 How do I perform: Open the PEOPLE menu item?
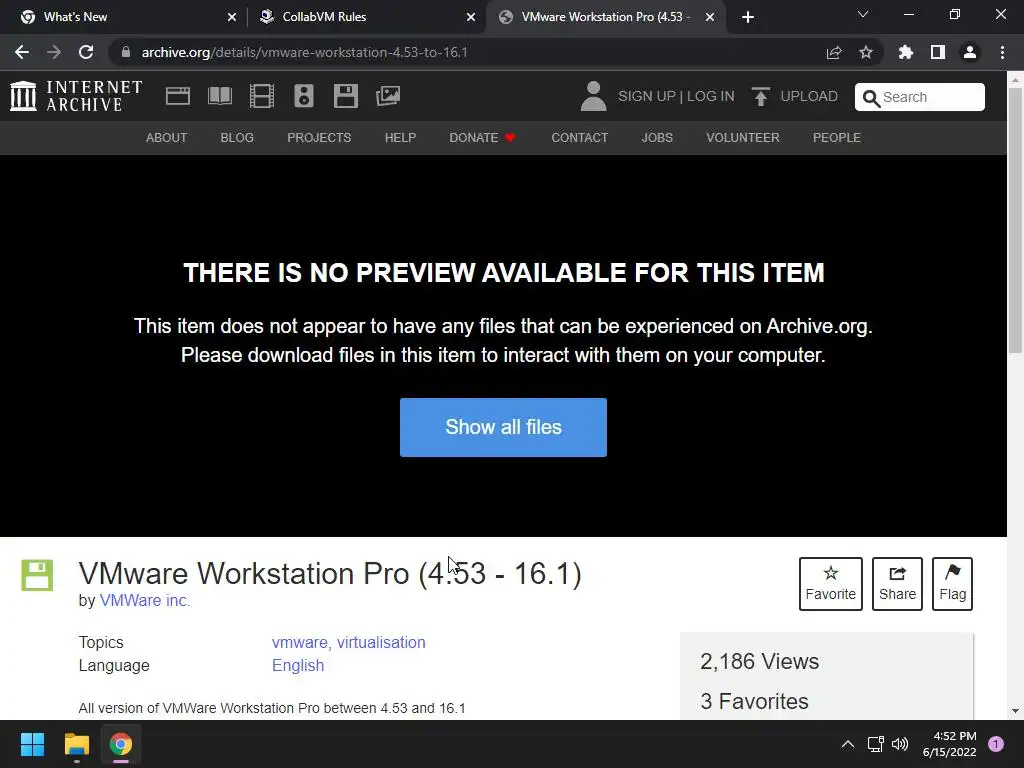837,138
